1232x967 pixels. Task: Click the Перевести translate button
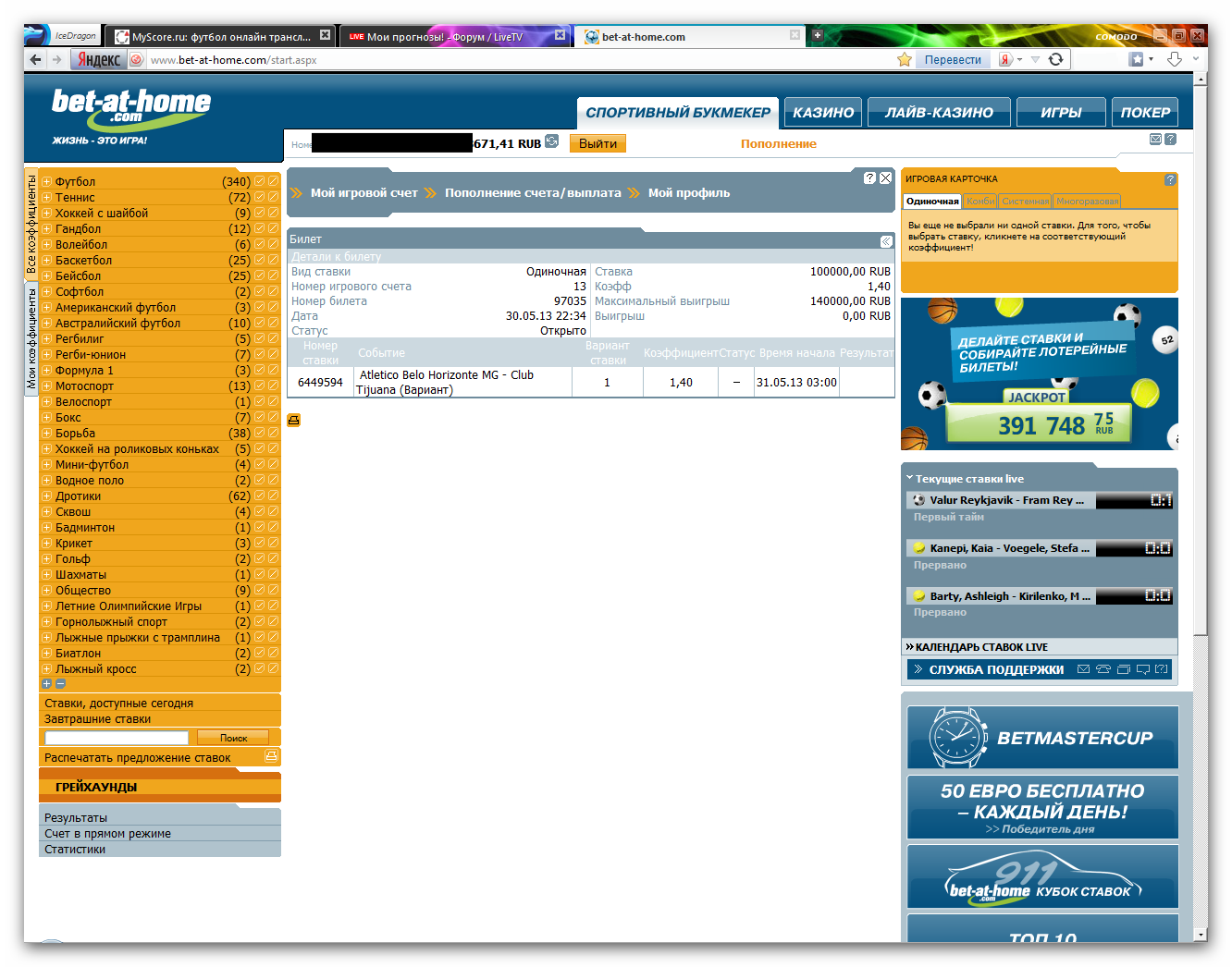click(953, 59)
